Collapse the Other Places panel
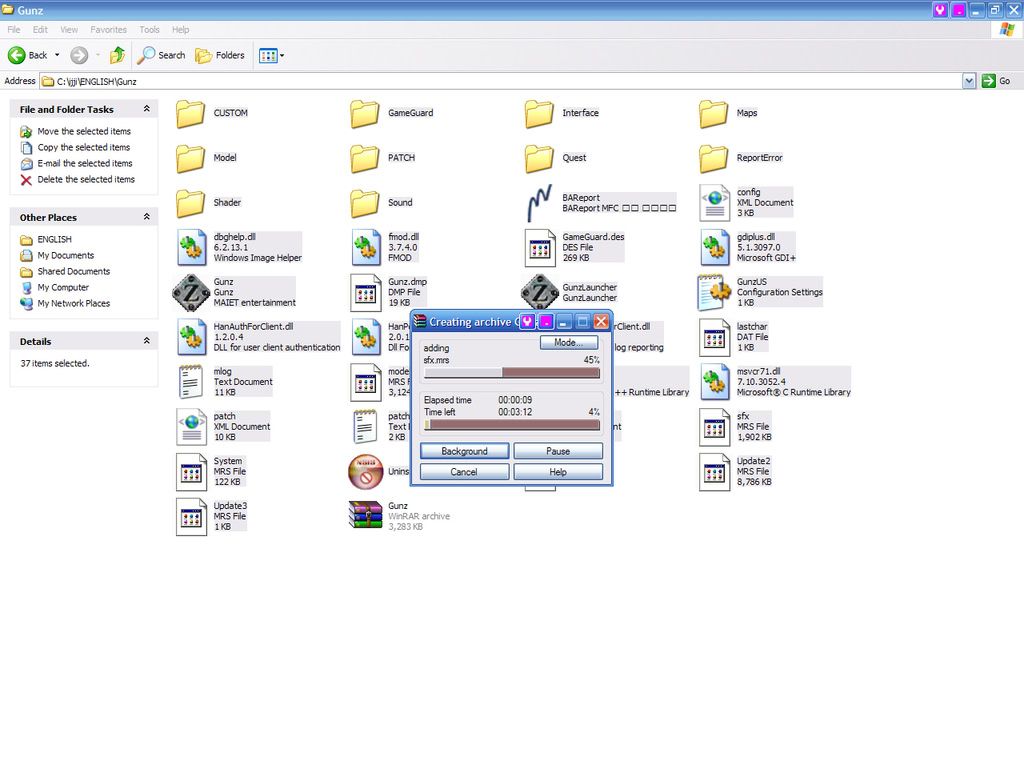 tap(147, 217)
